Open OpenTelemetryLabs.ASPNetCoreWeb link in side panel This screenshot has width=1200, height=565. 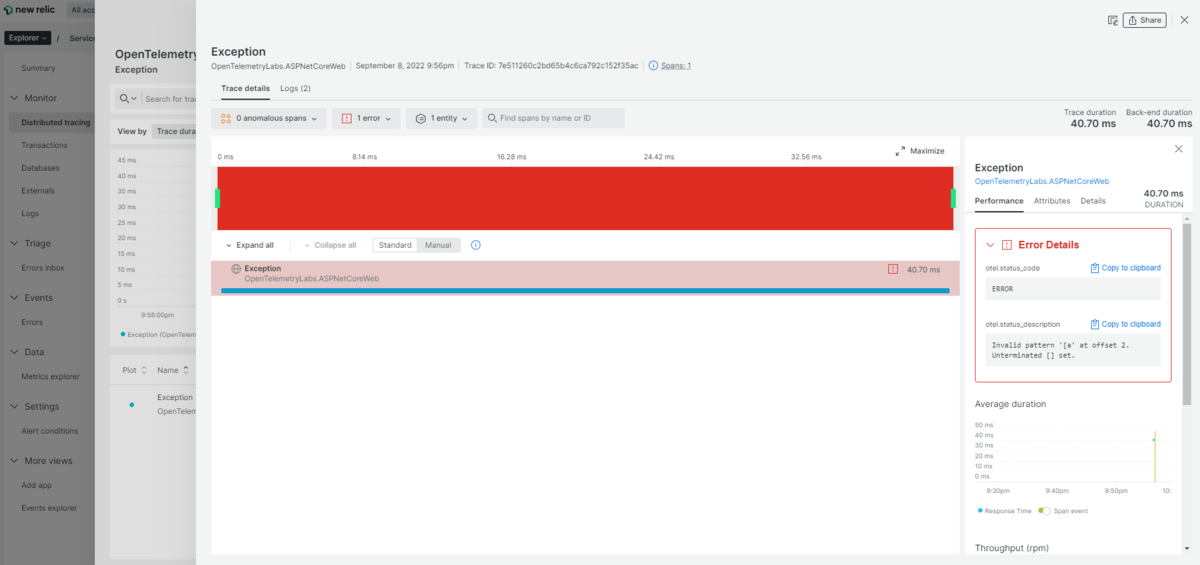[x=1042, y=181]
